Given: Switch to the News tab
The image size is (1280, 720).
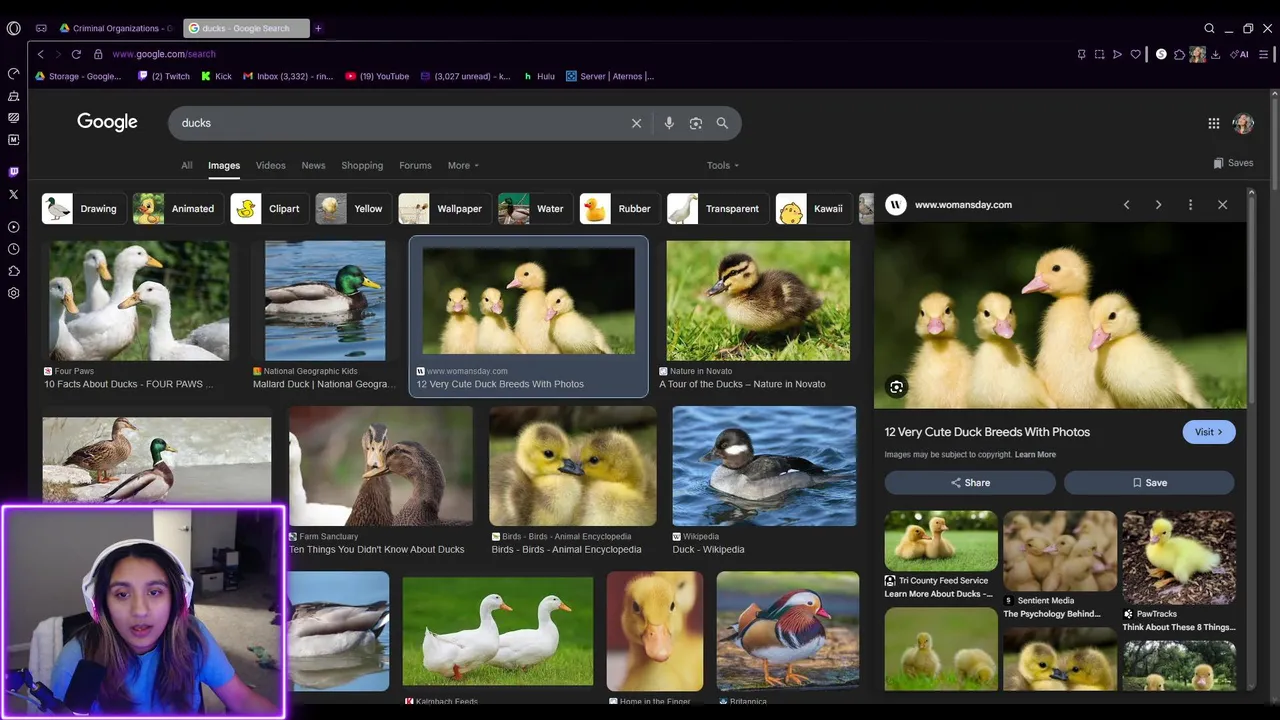Looking at the screenshot, I should (x=313, y=166).
